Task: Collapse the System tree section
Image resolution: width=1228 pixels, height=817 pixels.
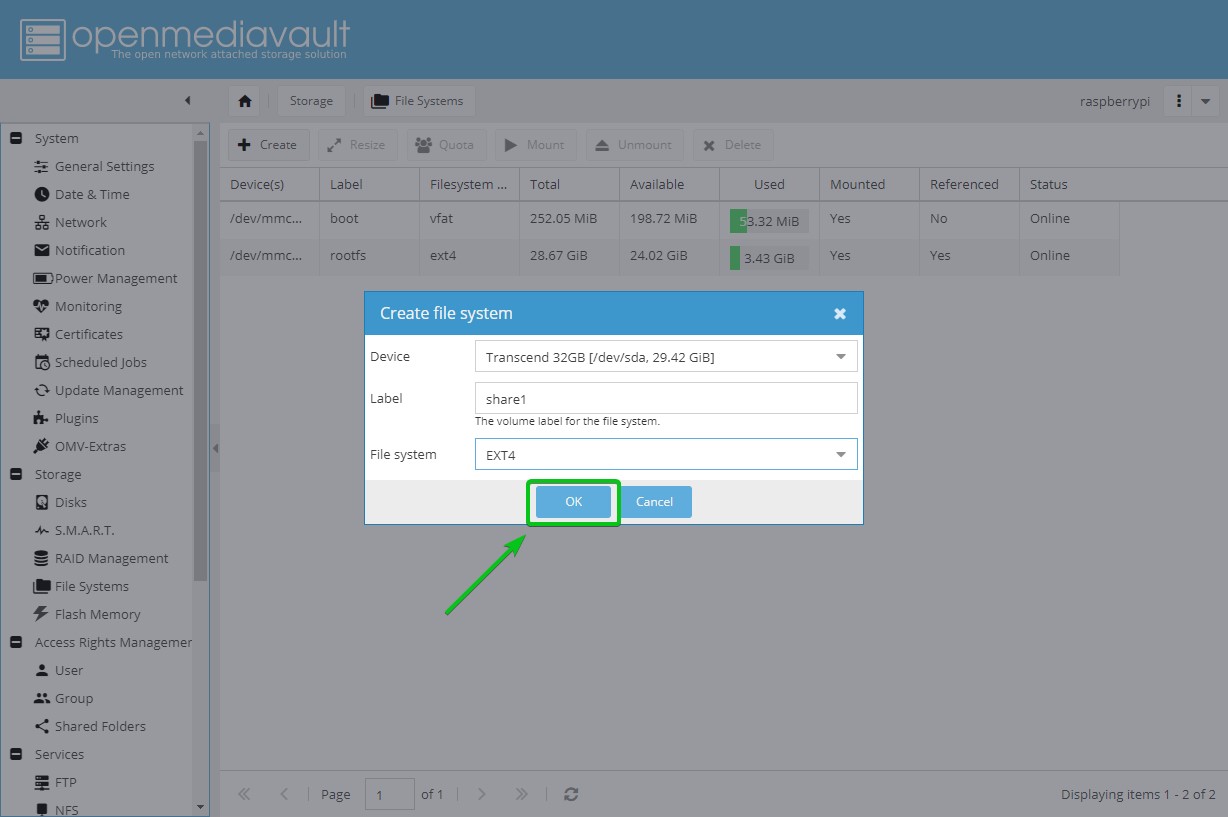Action: point(16,138)
